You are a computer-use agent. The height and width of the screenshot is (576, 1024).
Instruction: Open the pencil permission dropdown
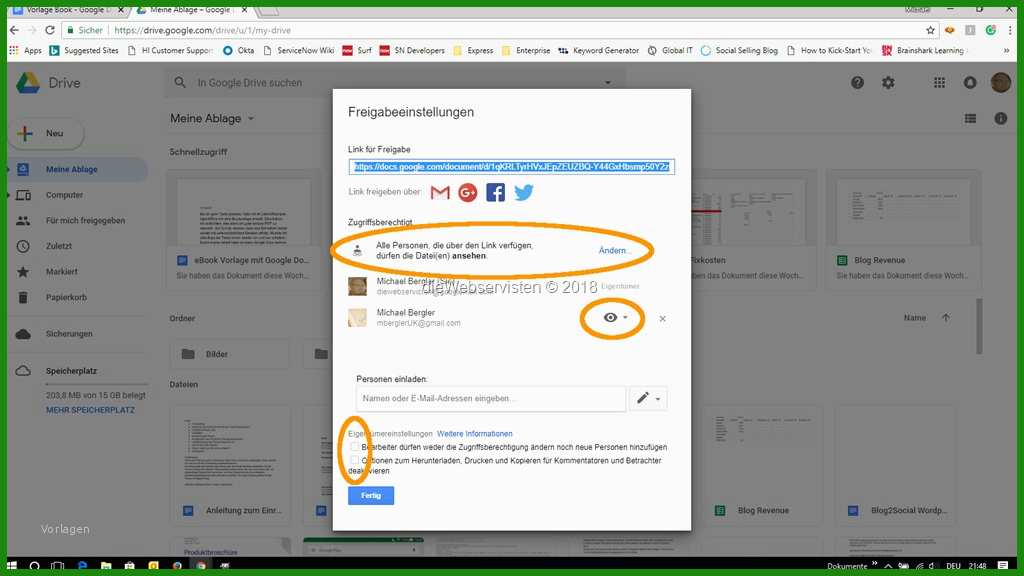pyautogui.click(x=648, y=398)
